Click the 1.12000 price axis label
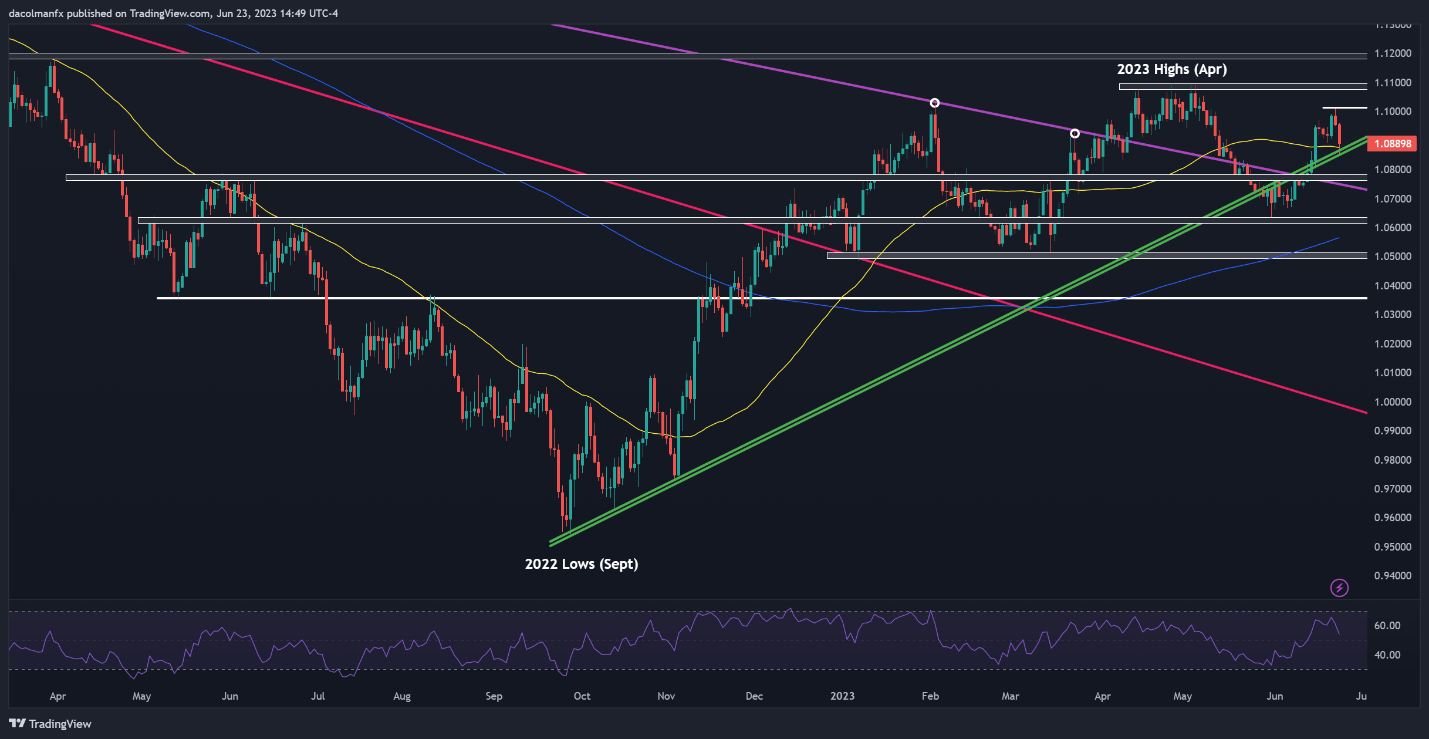 pyautogui.click(x=1391, y=53)
